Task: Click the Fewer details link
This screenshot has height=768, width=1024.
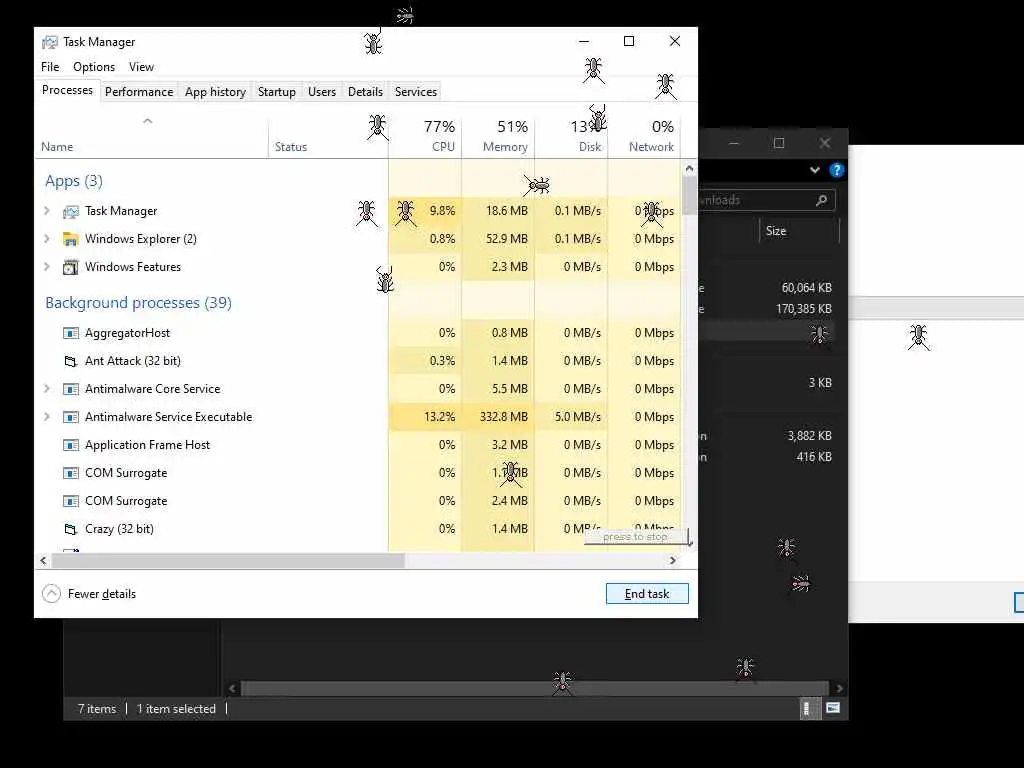Action: click(102, 594)
